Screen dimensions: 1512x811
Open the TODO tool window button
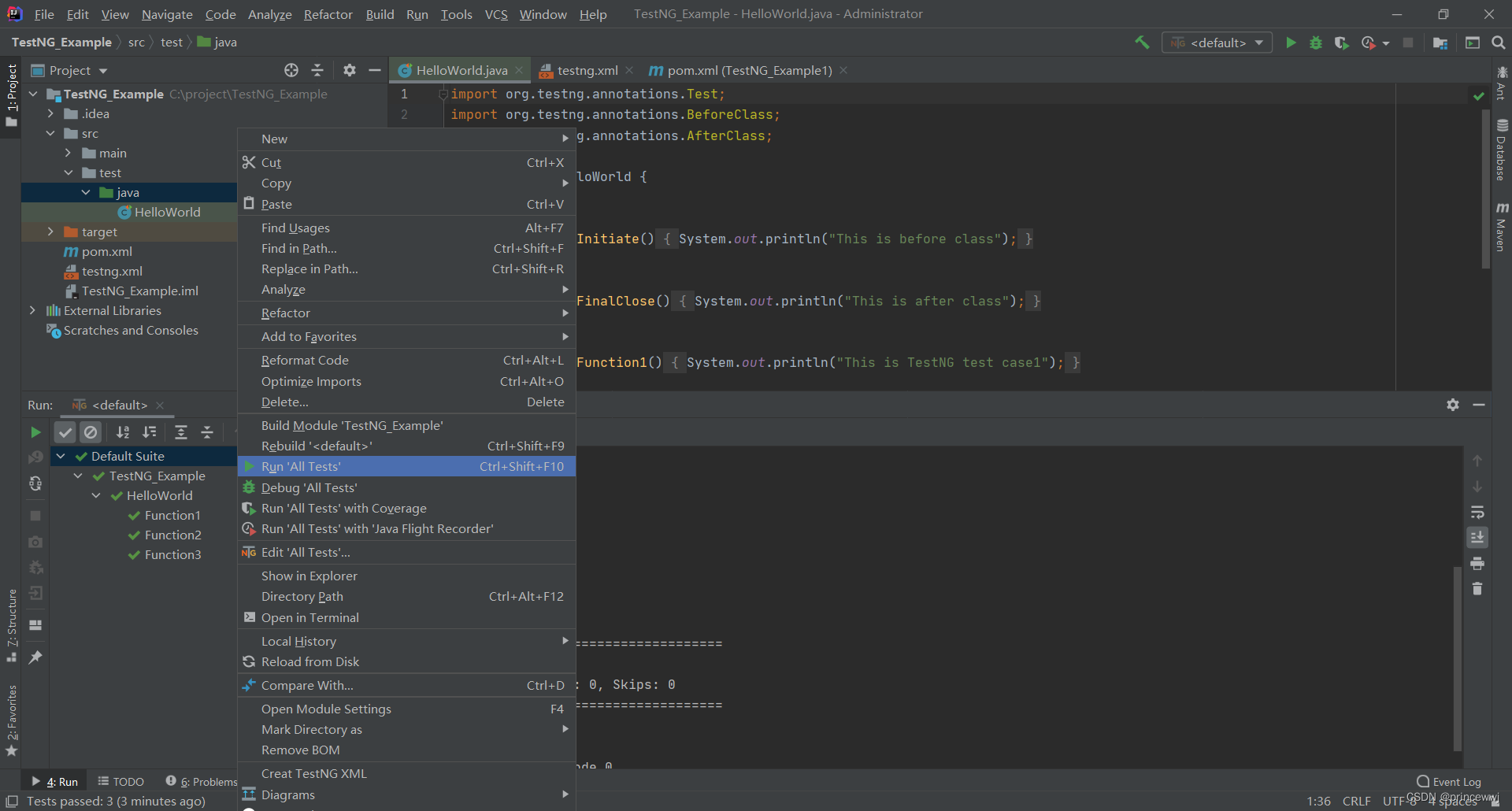[120, 781]
